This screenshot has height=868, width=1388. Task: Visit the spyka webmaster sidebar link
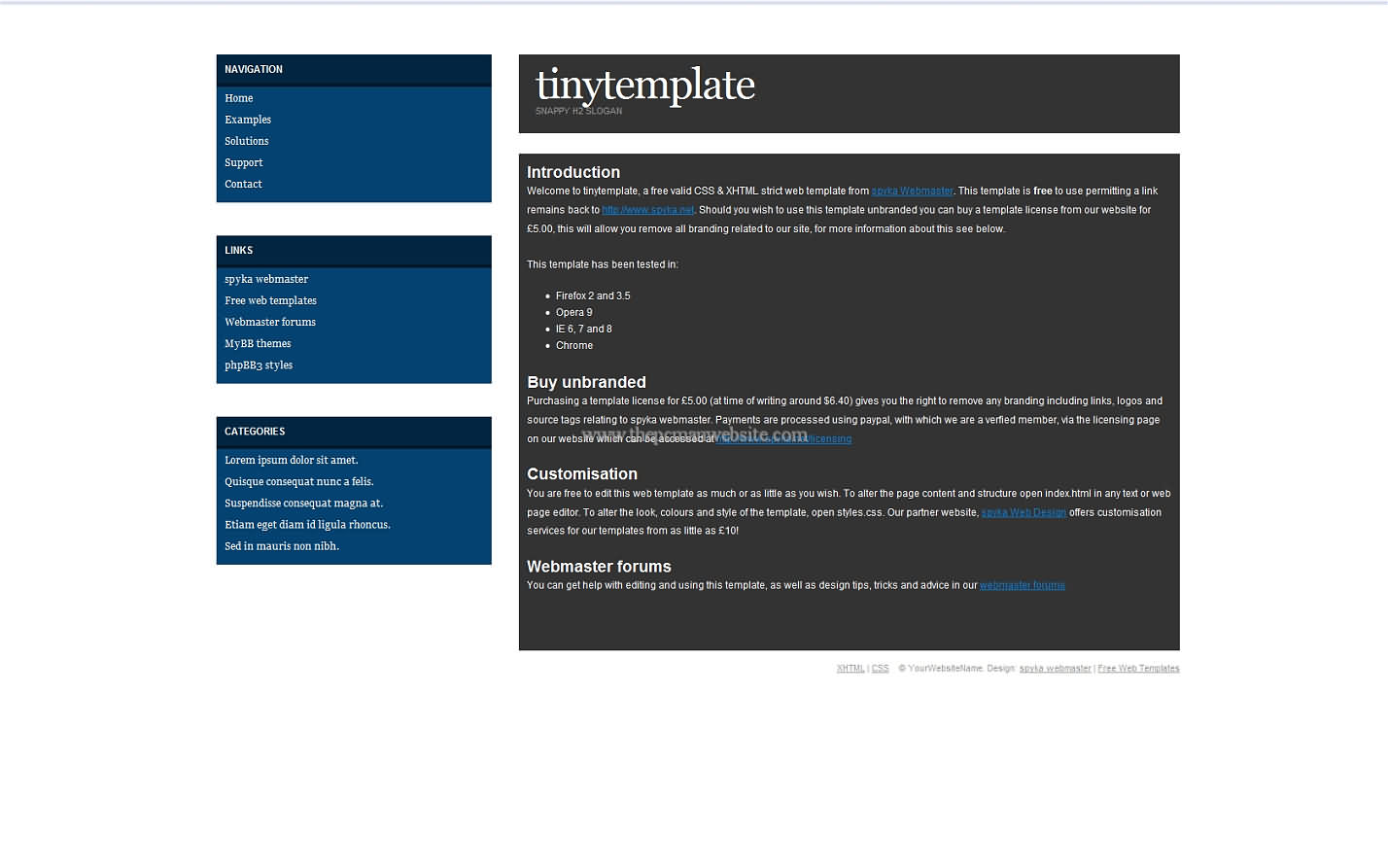pos(266,279)
